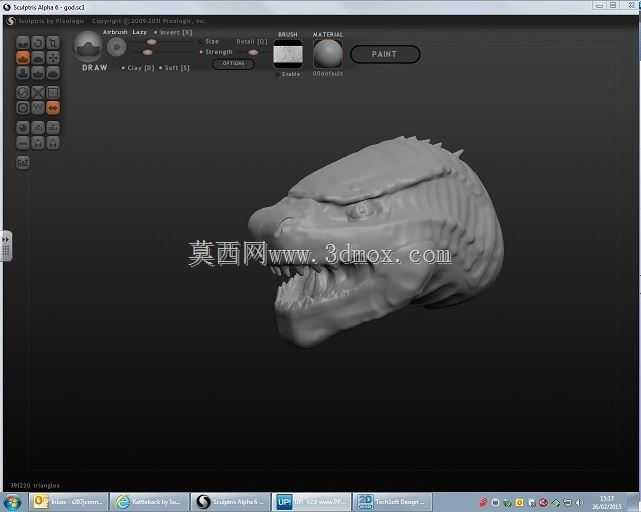Open the BRUSH texture thumbnail
This screenshot has height=512, width=641.
tap(288, 54)
